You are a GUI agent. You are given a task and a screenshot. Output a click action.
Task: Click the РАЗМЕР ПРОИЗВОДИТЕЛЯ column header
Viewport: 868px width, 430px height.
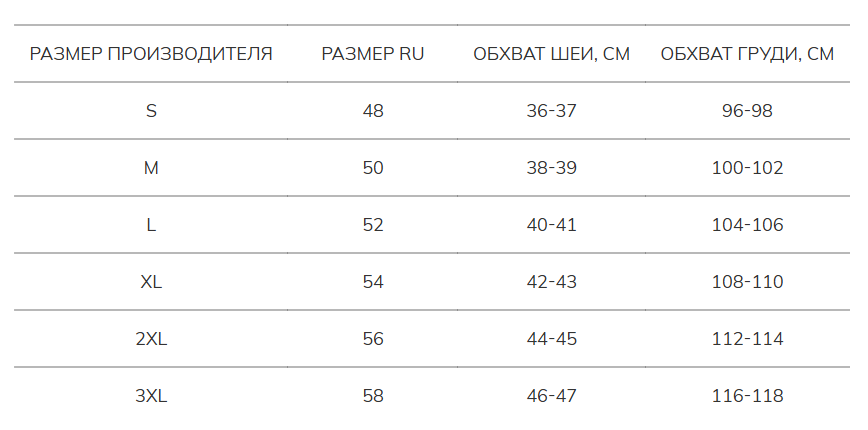pyautogui.click(x=151, y=54)
